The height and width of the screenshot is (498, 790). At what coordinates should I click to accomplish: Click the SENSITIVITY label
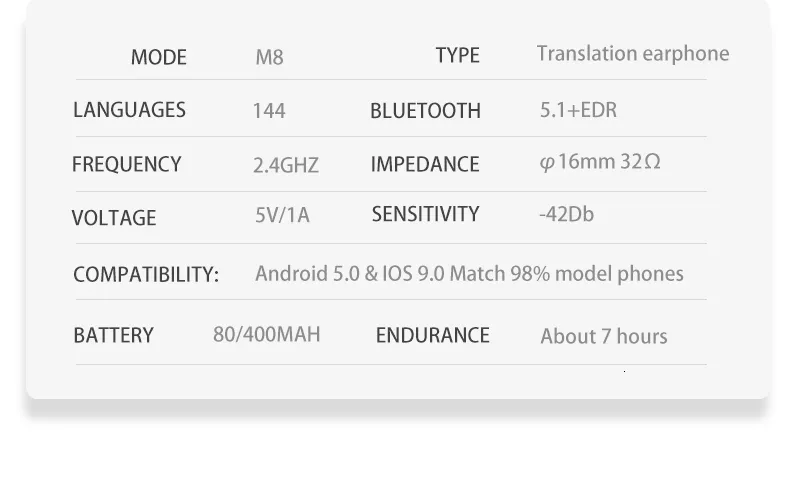point(425,214)
